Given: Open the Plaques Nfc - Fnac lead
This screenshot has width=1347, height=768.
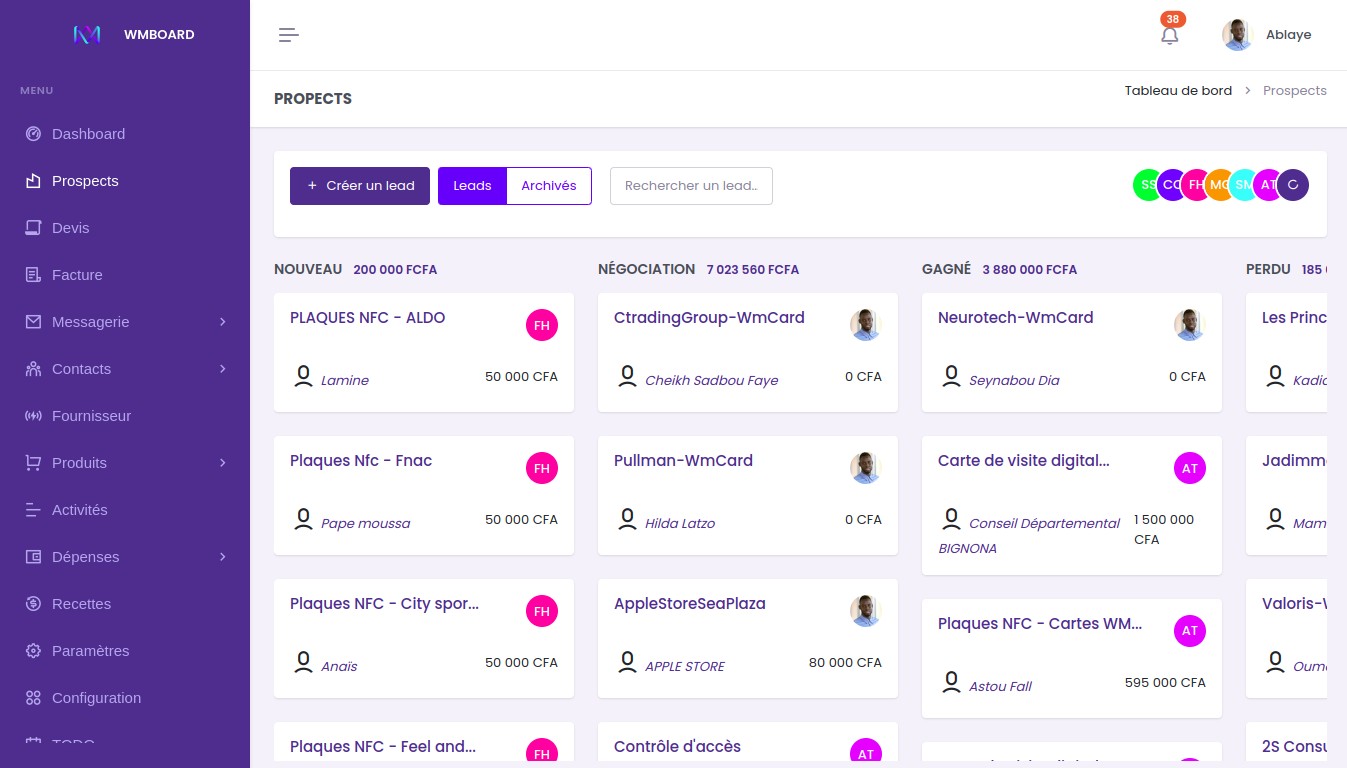Looking at the screenshot, I should pyautogui.click(x=361, y=461).
